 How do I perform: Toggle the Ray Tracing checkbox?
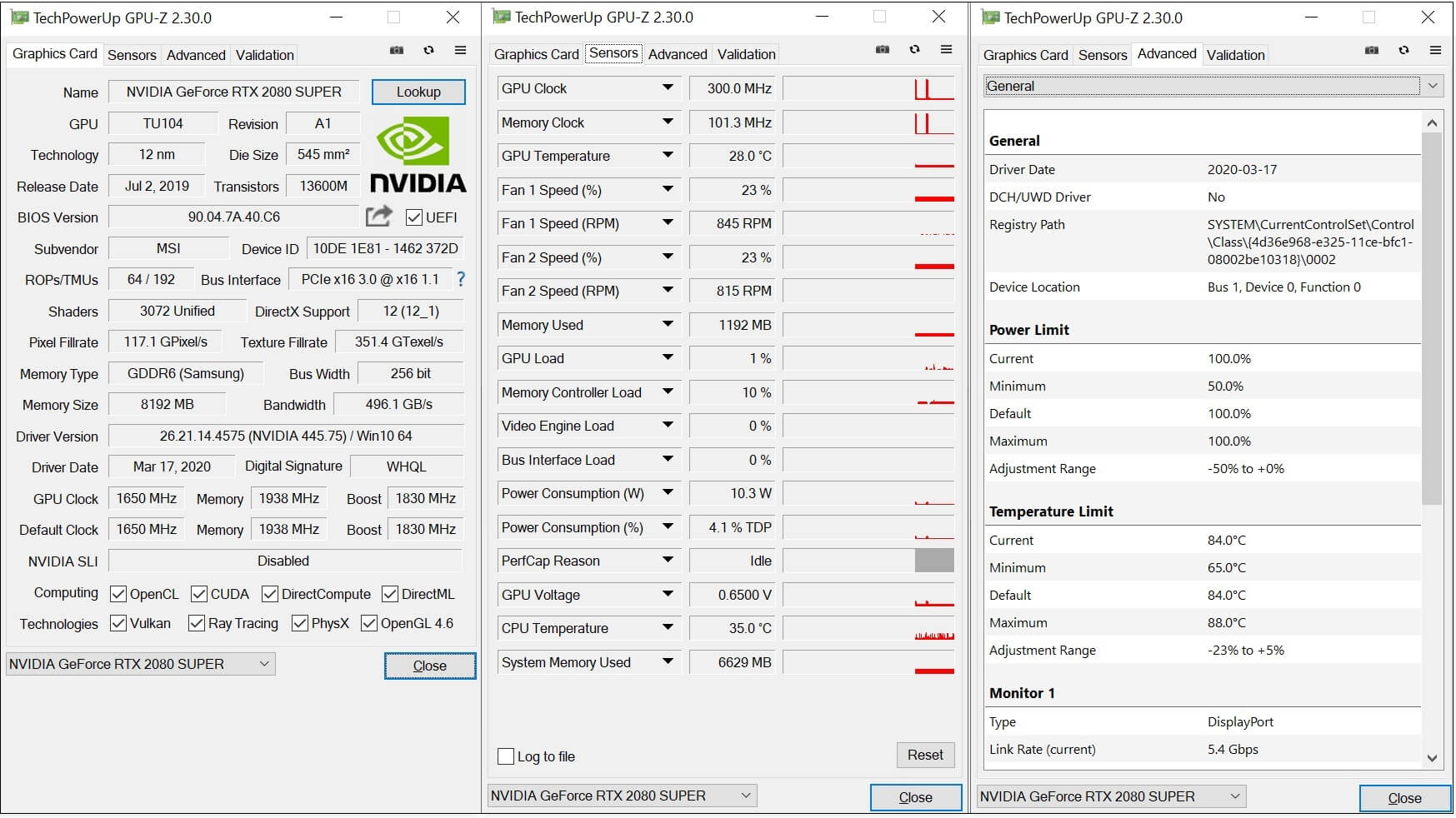point(197,623)
